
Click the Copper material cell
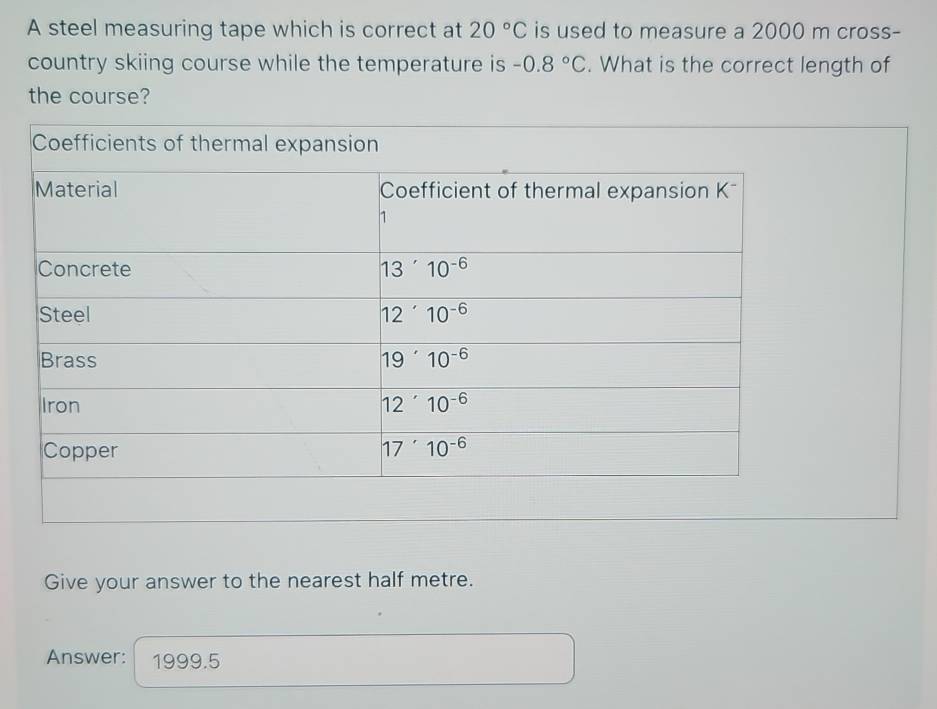(x=79, y=451)
